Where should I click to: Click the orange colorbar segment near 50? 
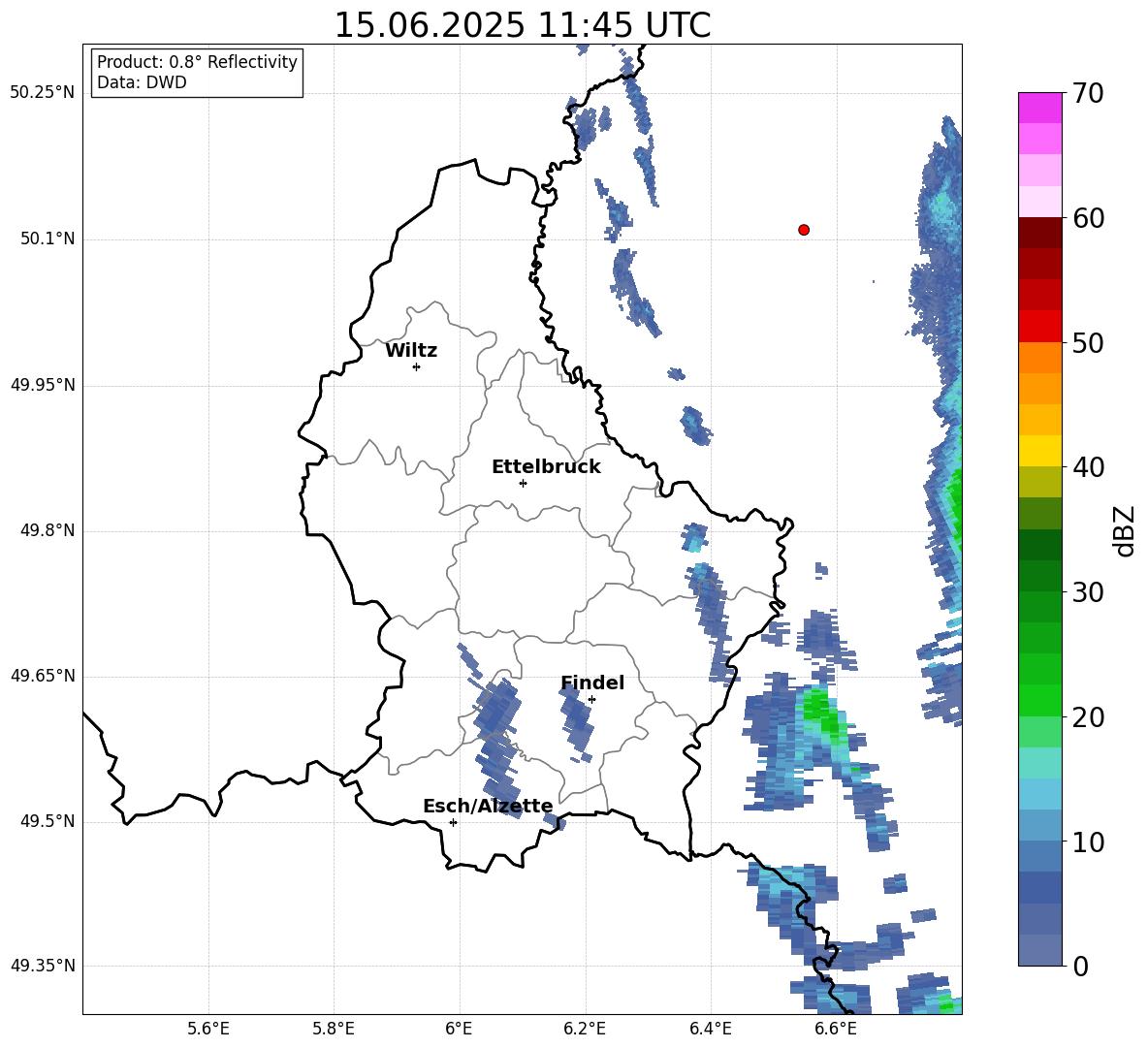tap(1039, 358)
